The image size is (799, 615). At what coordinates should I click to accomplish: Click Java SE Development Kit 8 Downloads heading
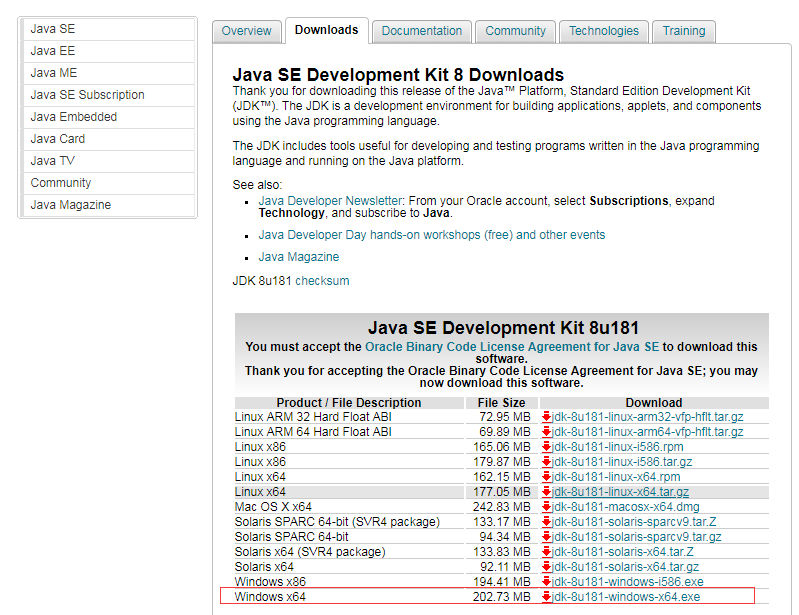pyautogui.click(x=398, y=75)
